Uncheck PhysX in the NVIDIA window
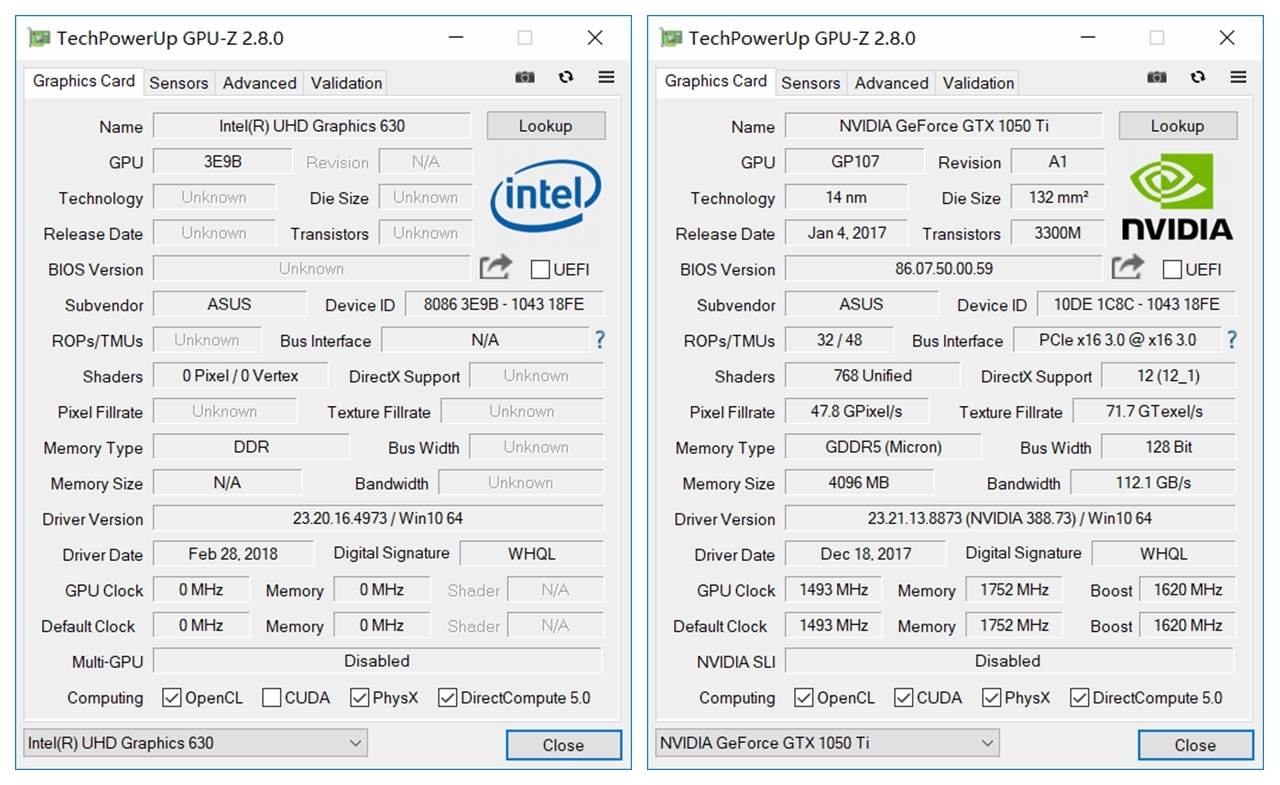Screen dimensions: 1280x785 coord(992,698)
